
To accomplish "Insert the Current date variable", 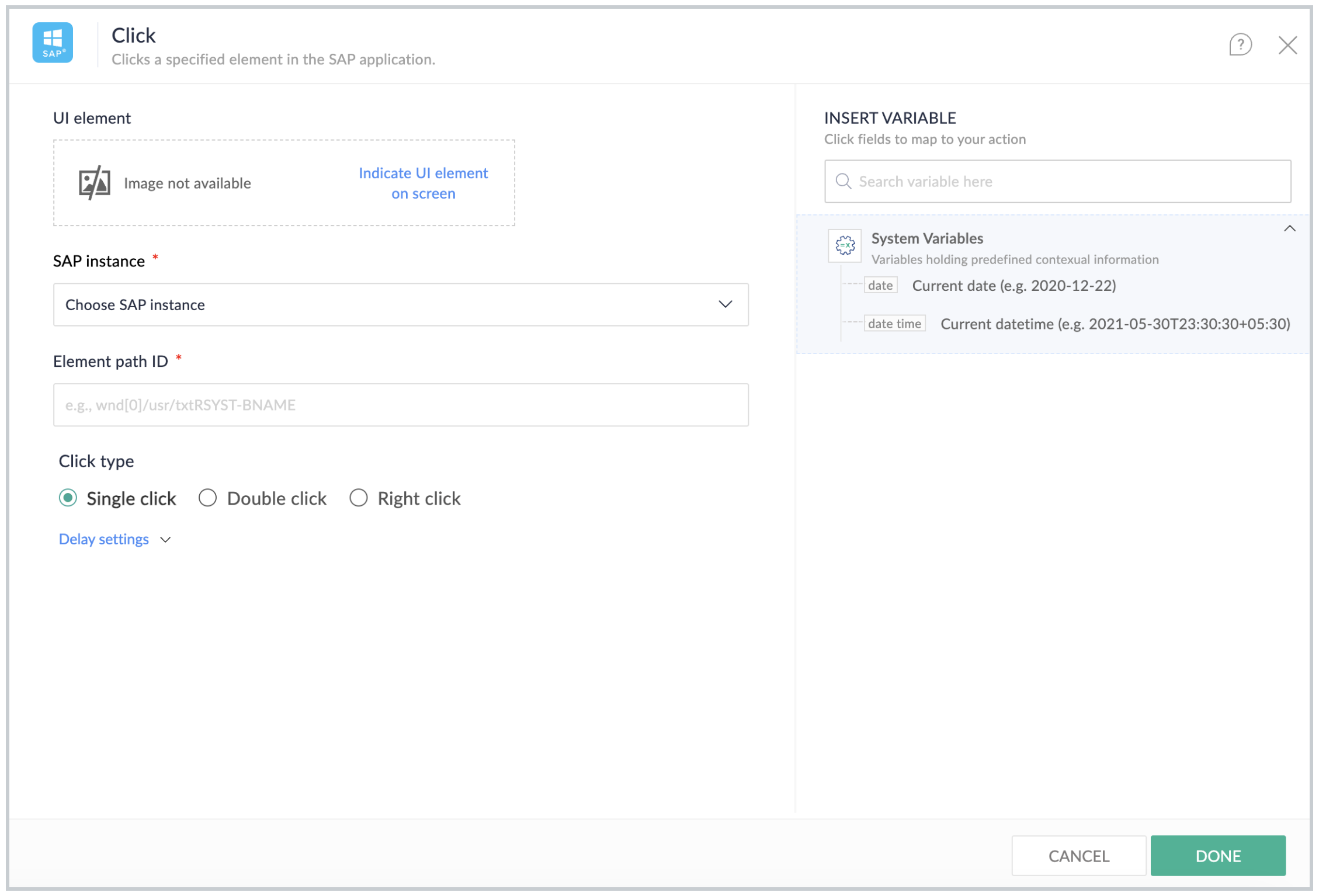I will pyautogui.click(x=1013, y=286).
